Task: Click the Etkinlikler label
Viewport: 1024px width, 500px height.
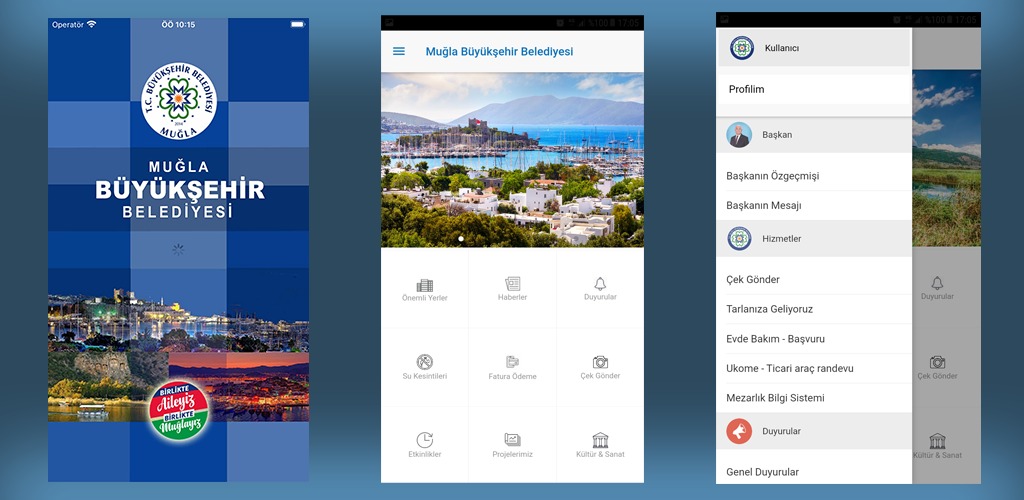Action: (424, 454)
